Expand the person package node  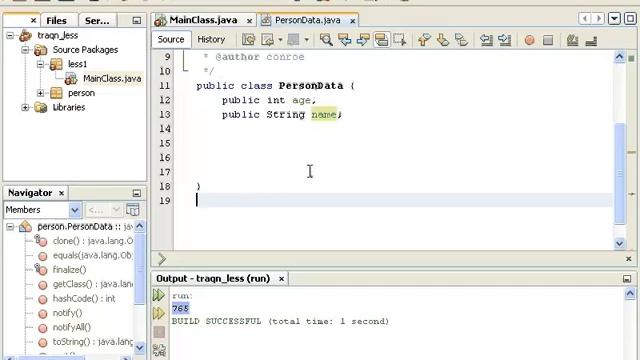click(x=40, y=93)
